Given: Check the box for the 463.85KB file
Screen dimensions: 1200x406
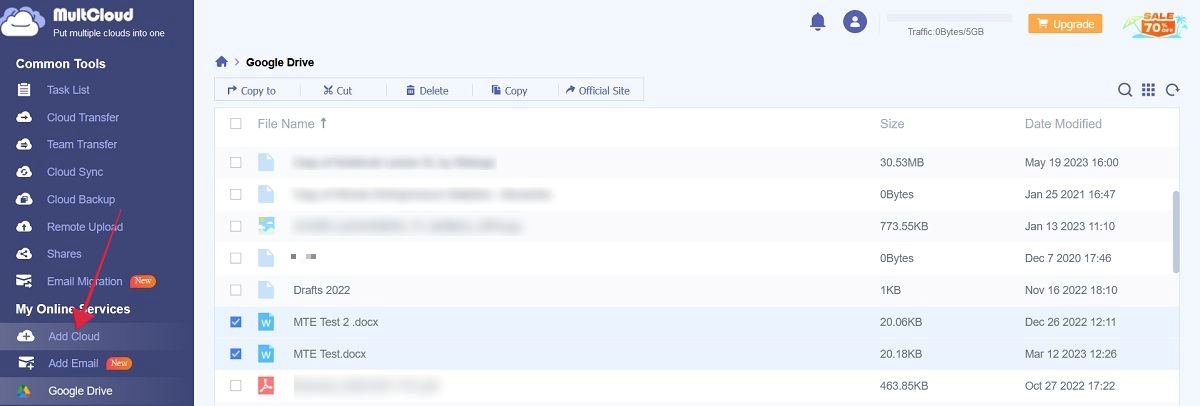Looking at the screenshot, I should (x=236, y=385).
